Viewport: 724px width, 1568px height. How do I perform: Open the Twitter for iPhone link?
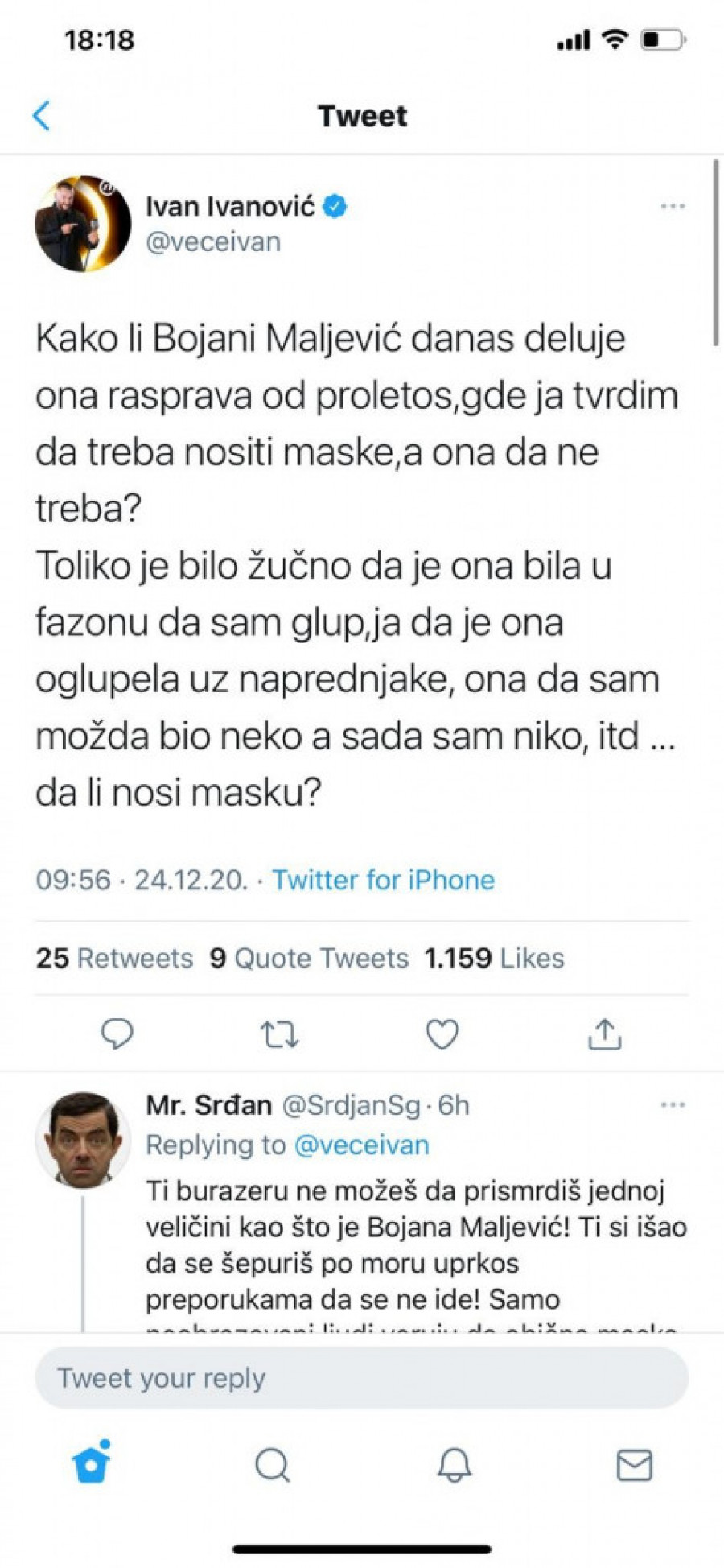coord(383,880)
